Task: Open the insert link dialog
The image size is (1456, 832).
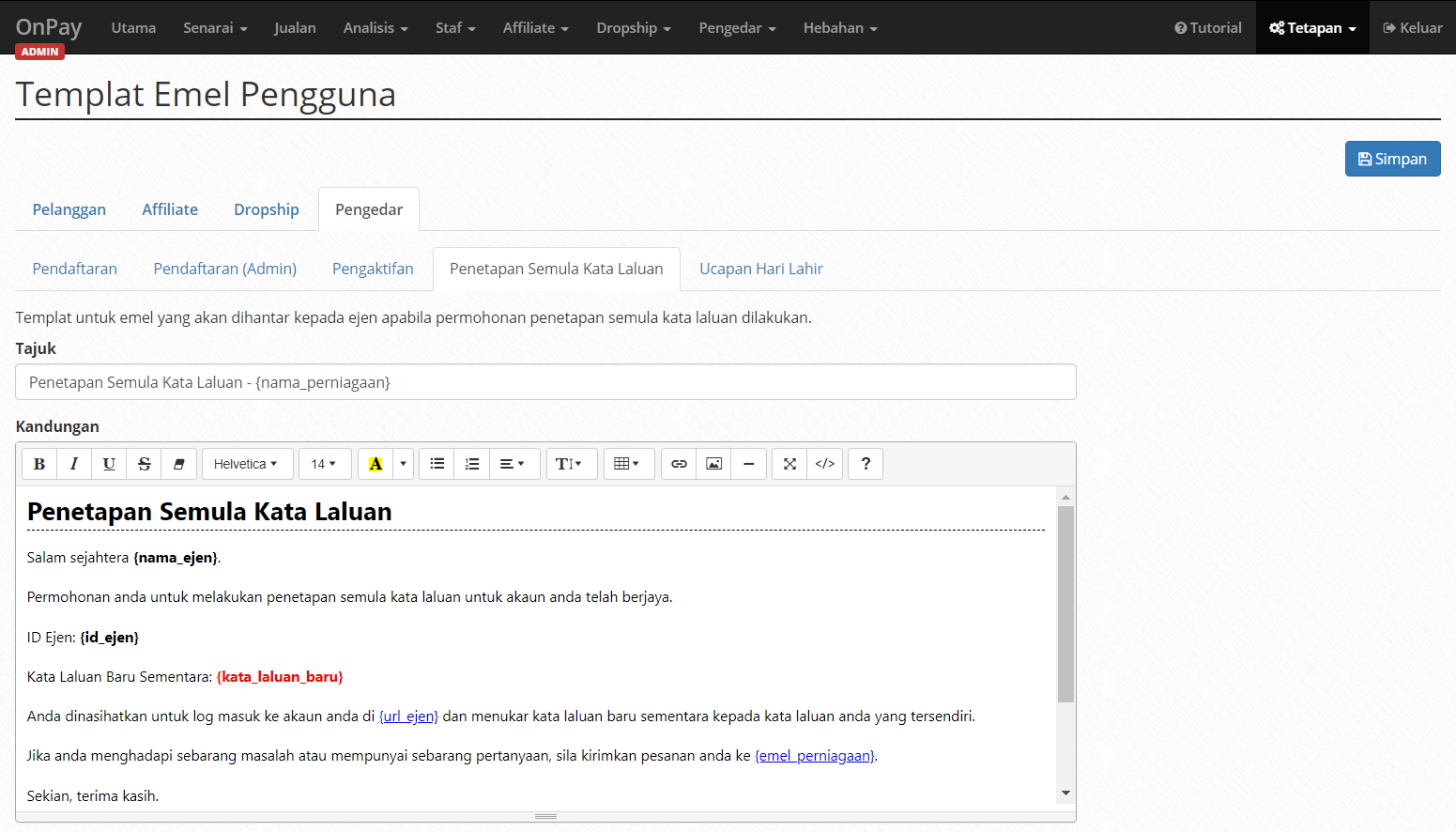Action: 679,464
